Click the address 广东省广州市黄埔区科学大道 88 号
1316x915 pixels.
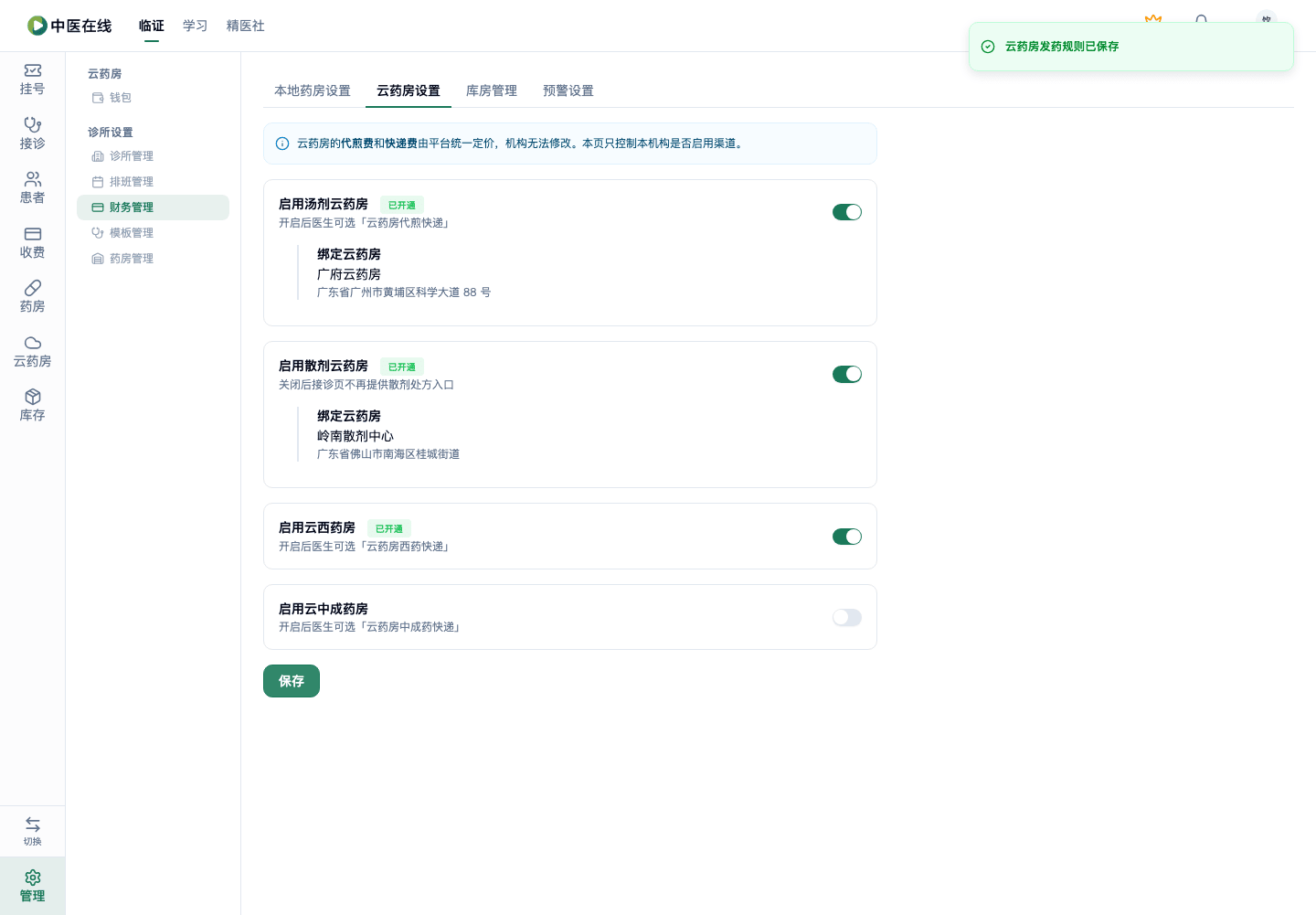tap(404, 293)
